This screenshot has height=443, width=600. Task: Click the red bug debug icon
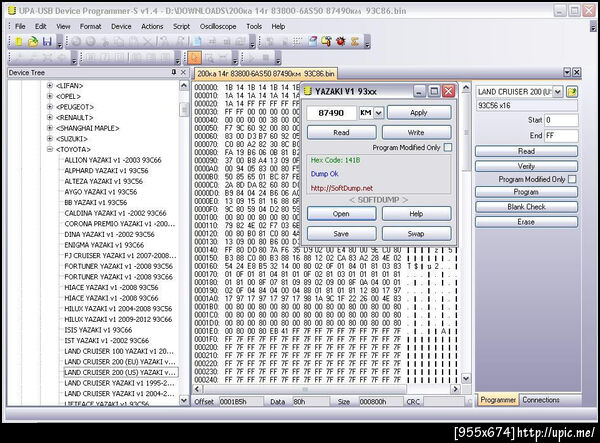tap(341, 41)
